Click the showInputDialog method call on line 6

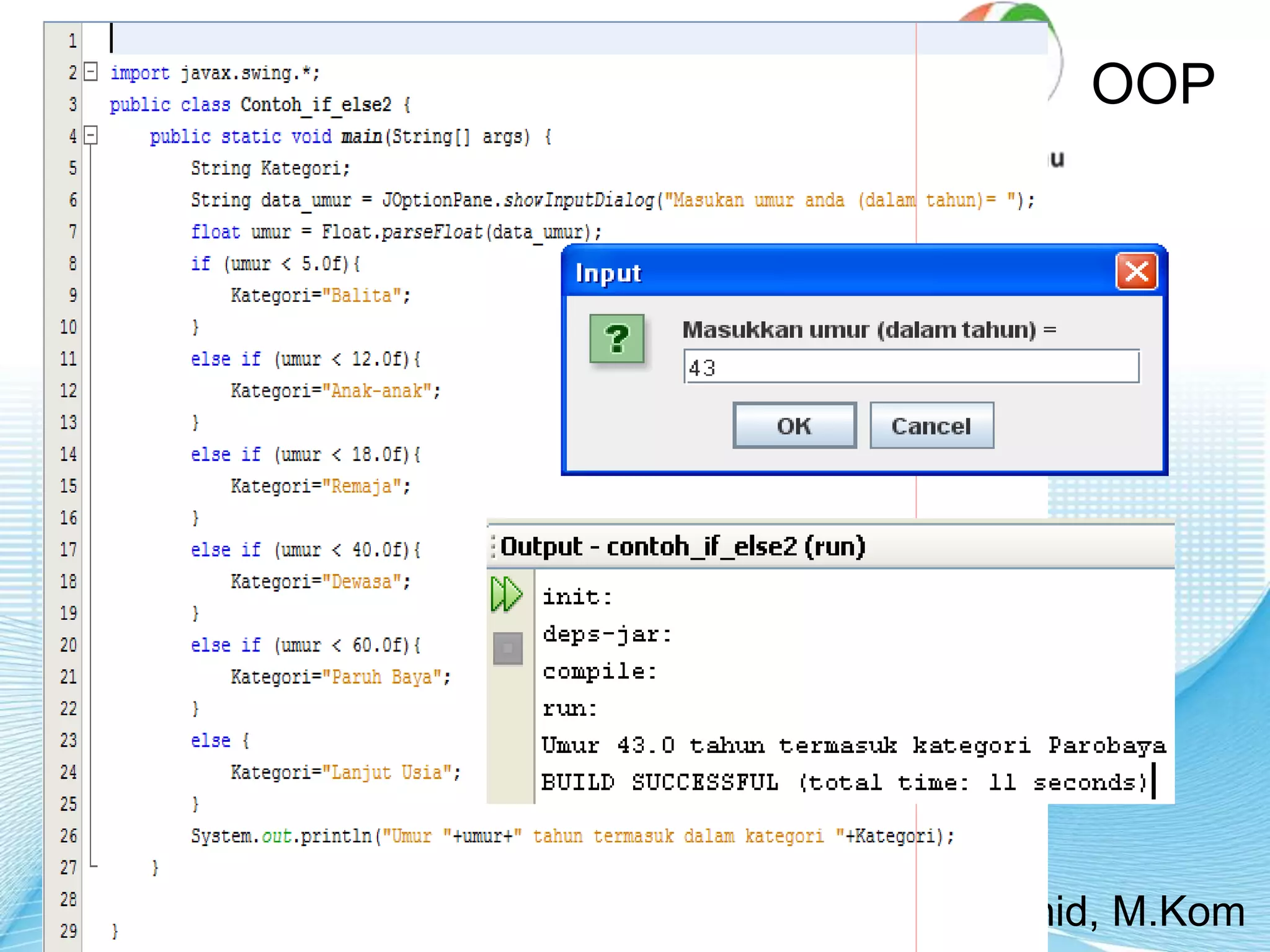click(579, 200)
